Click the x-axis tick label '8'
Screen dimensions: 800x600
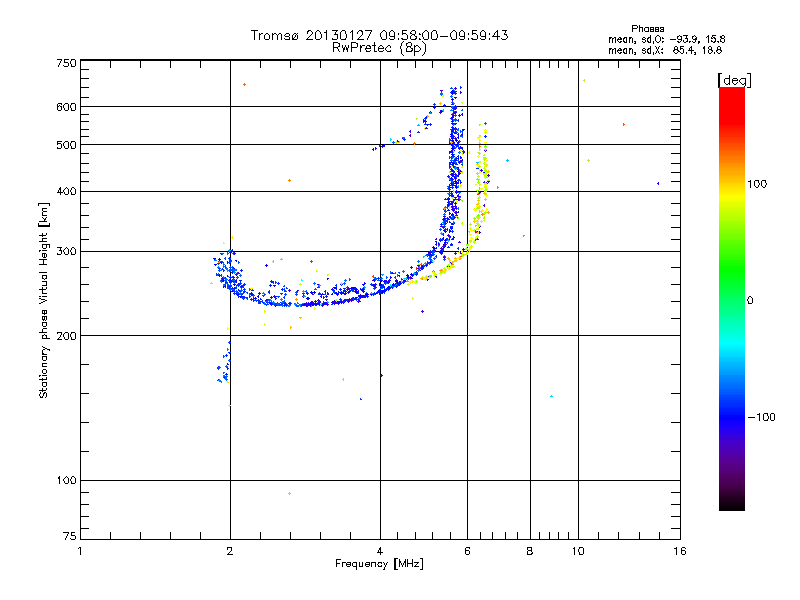pyautogui.click(x=530, y=551)
